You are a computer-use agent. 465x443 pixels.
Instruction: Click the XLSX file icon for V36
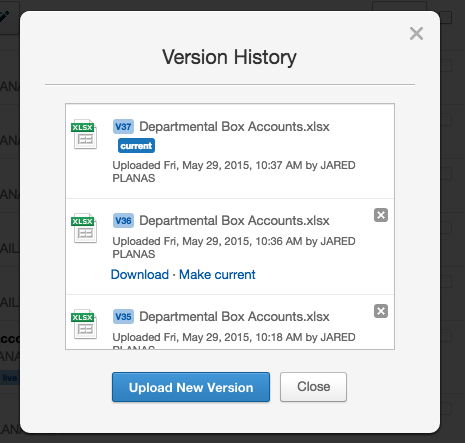pos(84,228)
